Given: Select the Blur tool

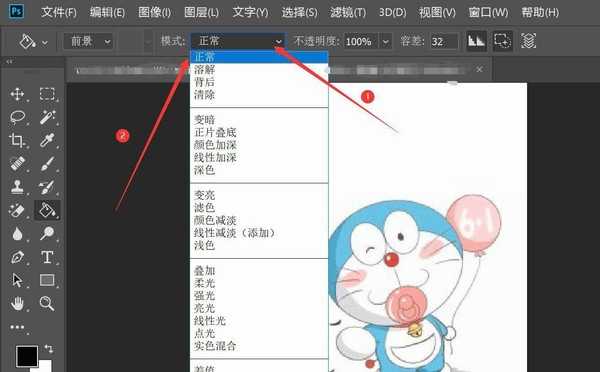Looking at the screenshot, I should [17, 233].
